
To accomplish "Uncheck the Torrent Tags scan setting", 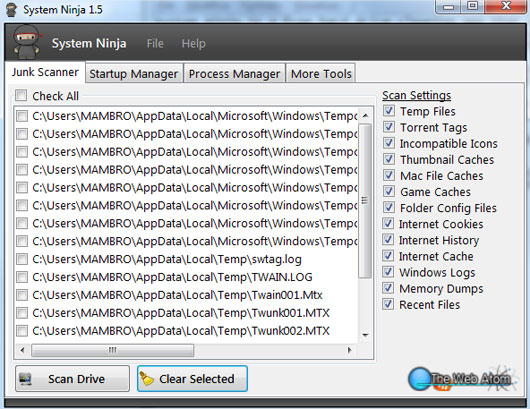I will (x=389, y=127).
